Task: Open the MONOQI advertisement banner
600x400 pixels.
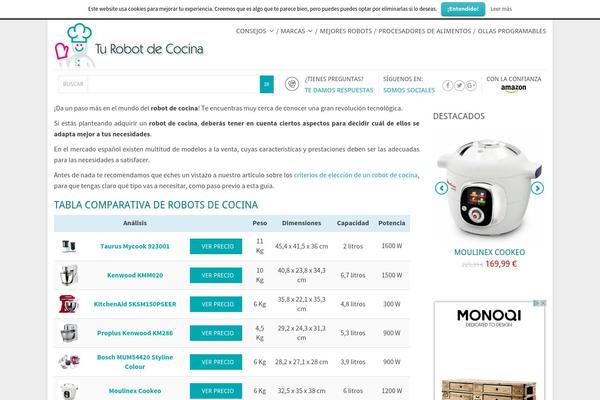Action: 489,350
